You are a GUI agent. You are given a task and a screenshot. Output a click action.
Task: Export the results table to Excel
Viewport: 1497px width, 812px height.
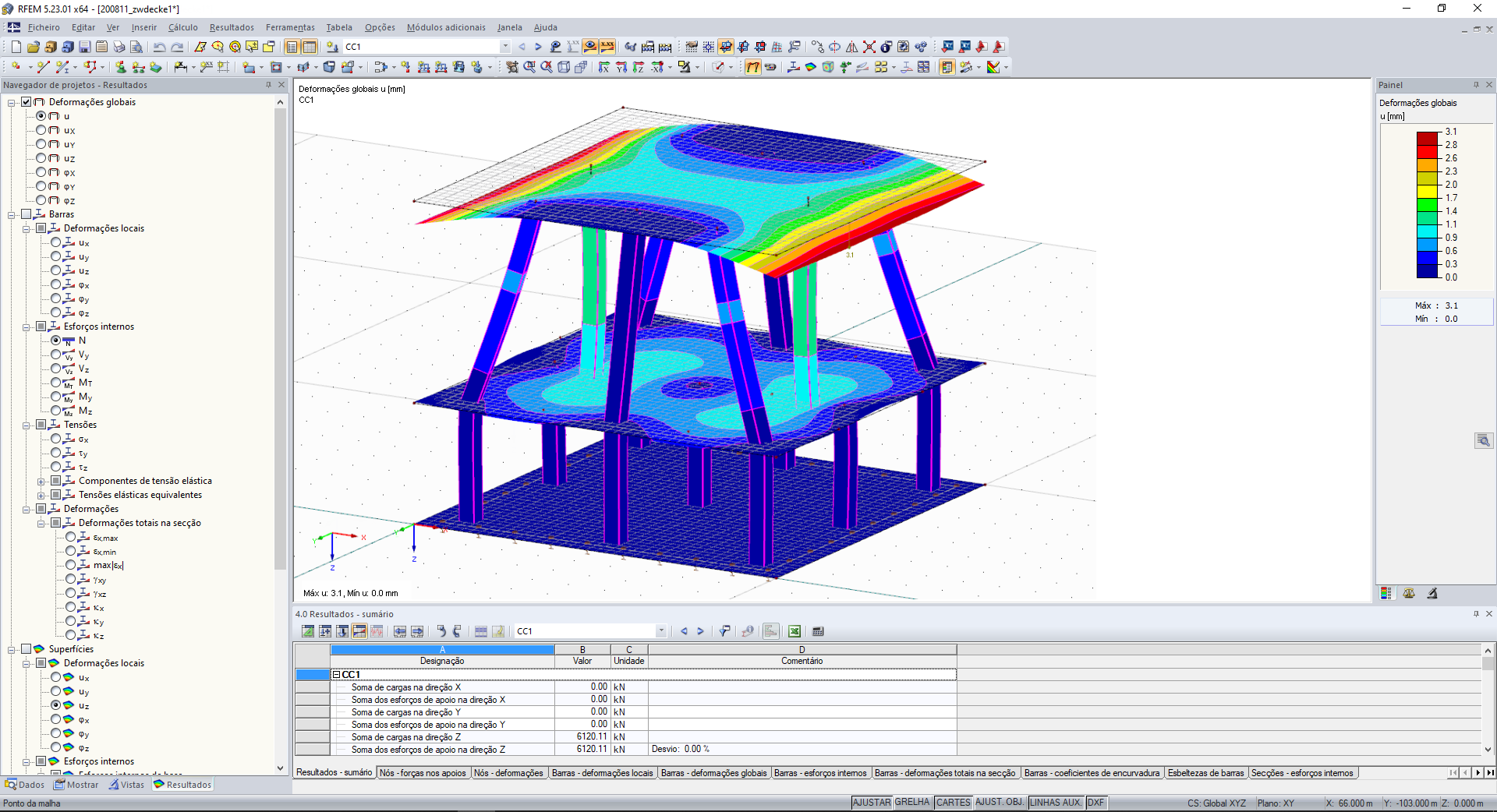795,631
